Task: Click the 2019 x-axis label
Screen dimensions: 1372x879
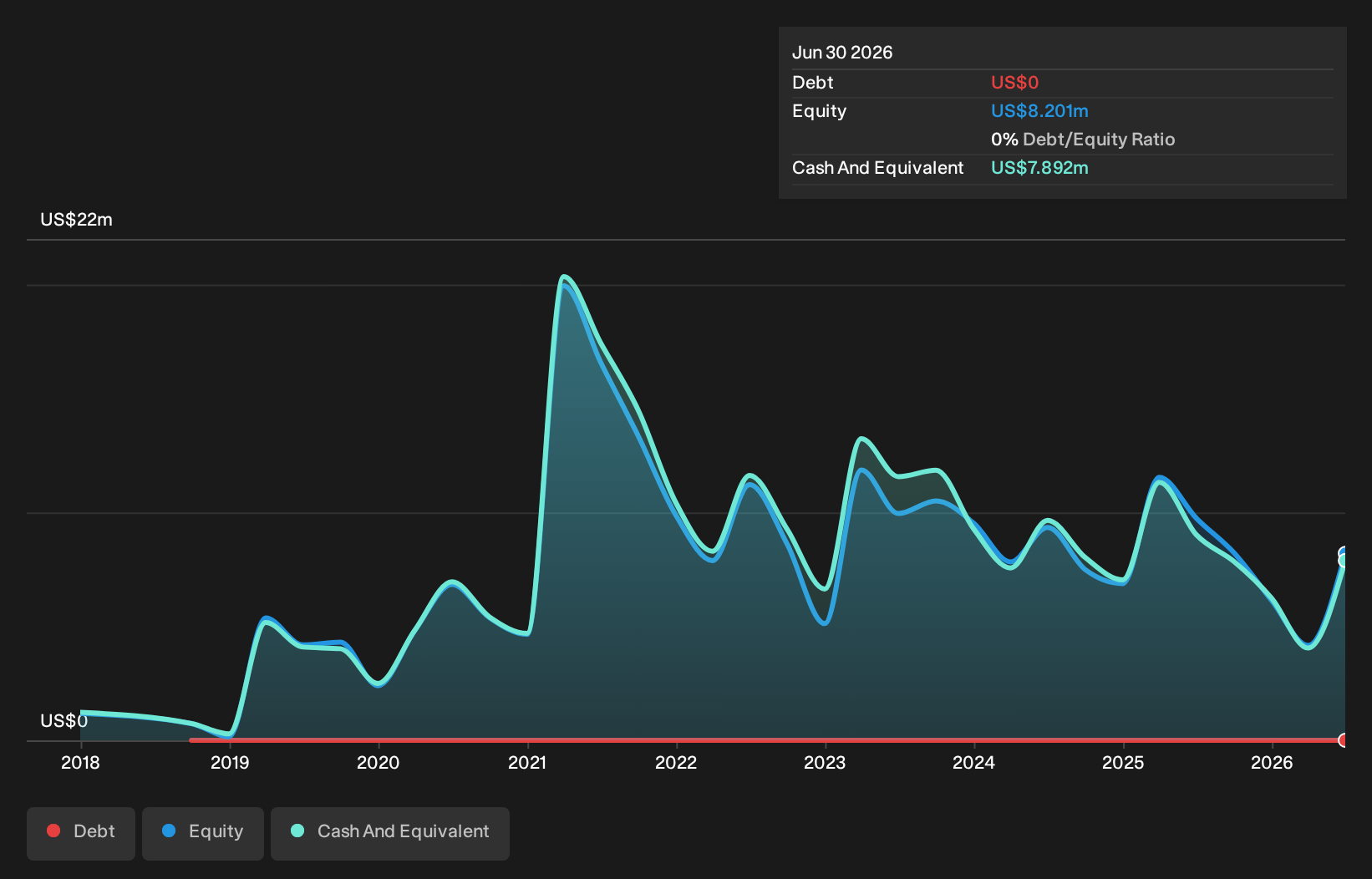Action: click(230, 762)
